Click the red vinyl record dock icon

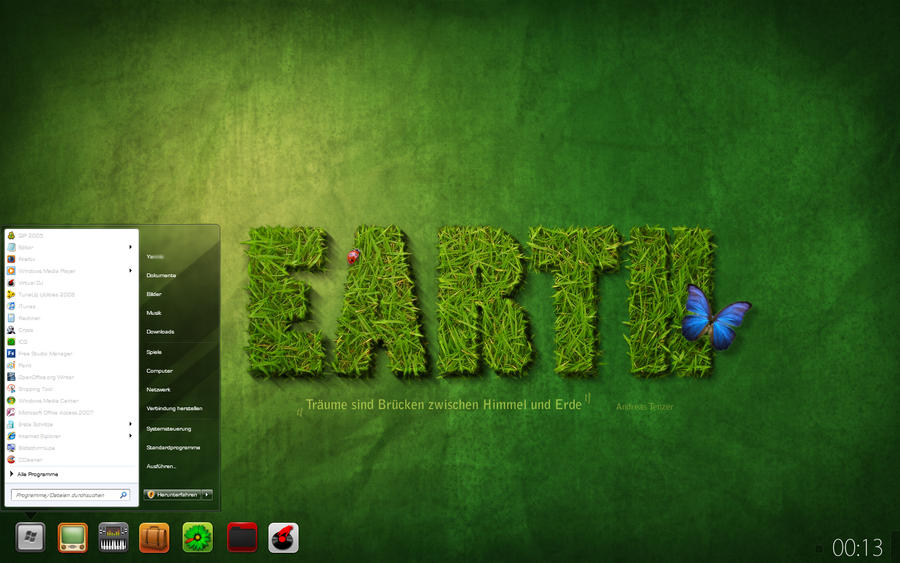click(283, 538)
